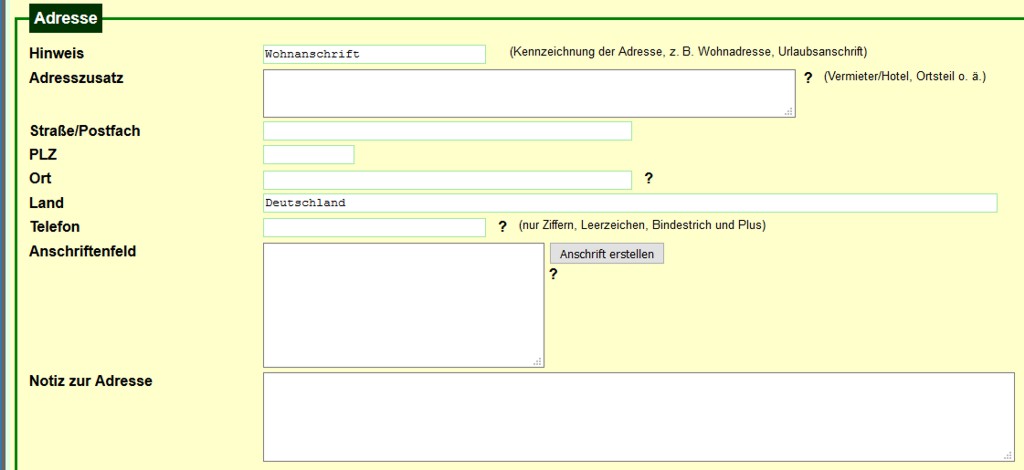The image size is (1024, 470).
Task: Focus the Ort text field
Action: pyautogui.click(x=447, y=180)
